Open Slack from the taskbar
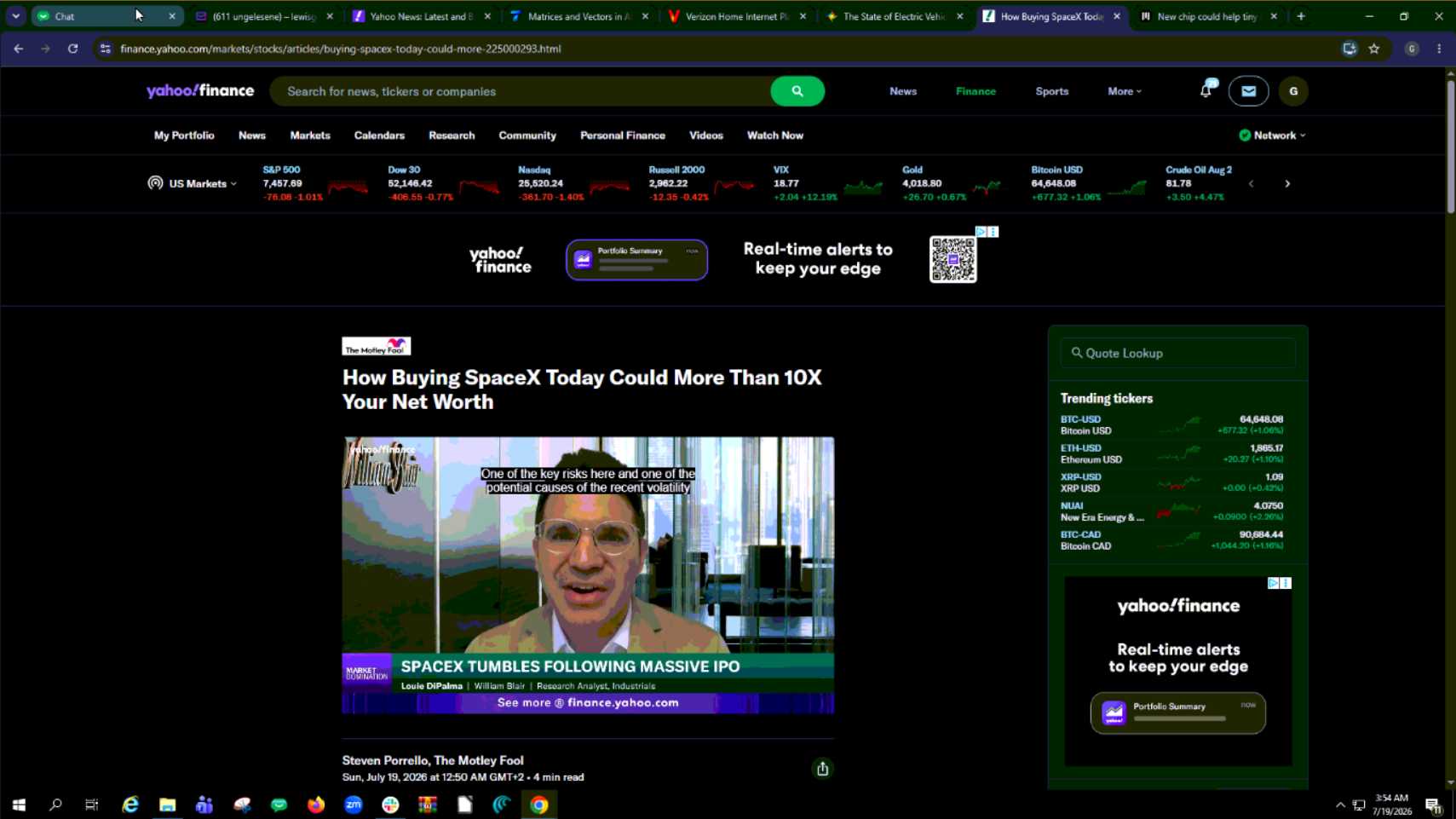 click(x=390, y=805)
